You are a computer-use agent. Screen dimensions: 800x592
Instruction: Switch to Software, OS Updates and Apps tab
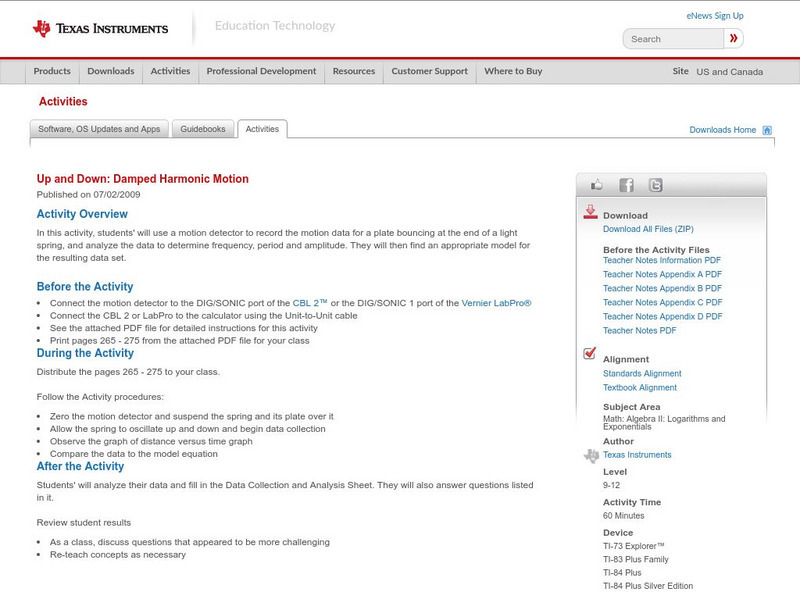click(x=99, y=129)
